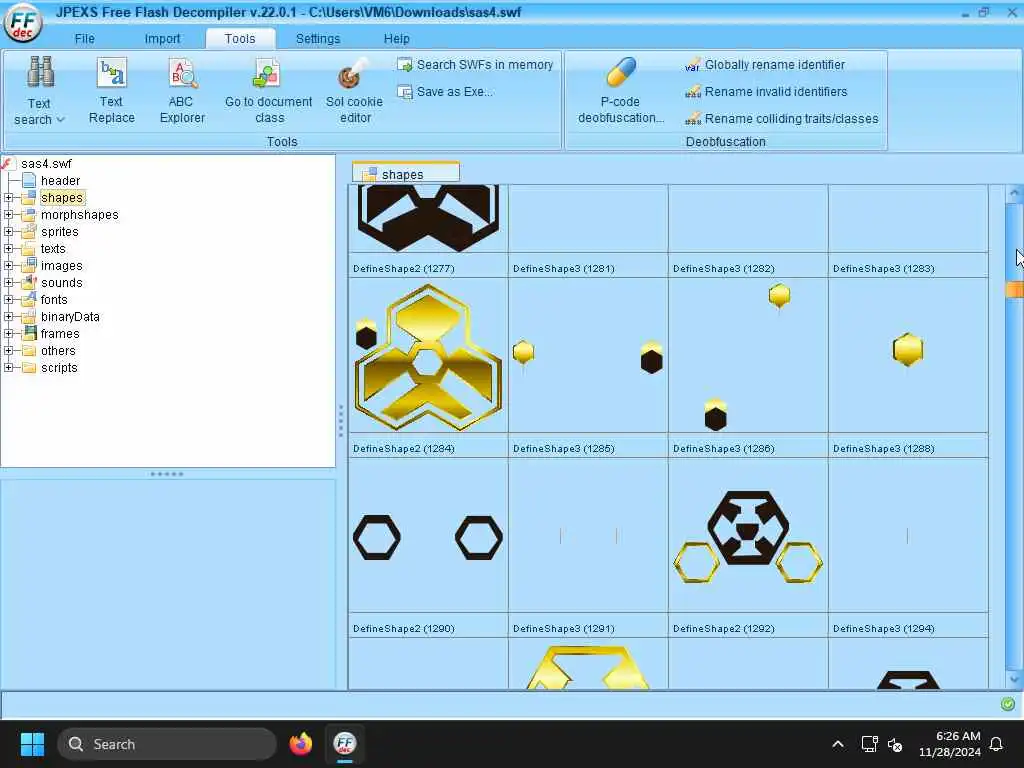Expand the morphshapes tree node

(x=8, y=214)
